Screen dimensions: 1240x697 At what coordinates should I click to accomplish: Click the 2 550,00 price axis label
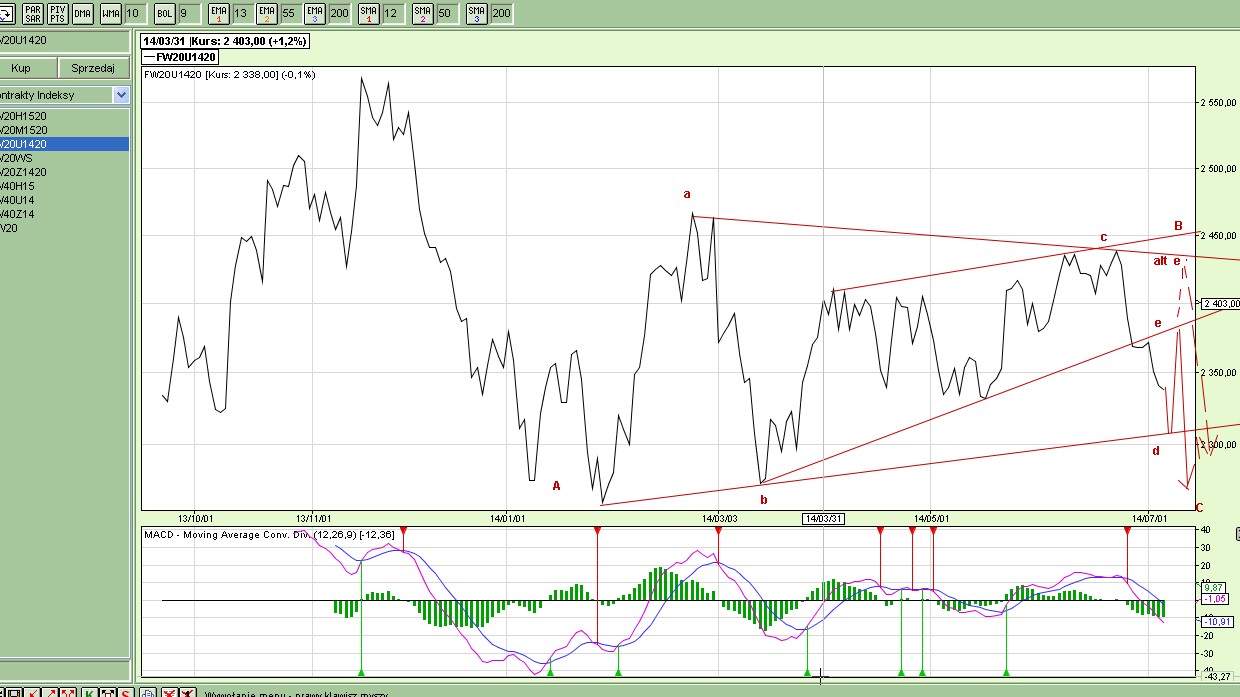(1219, 102)
